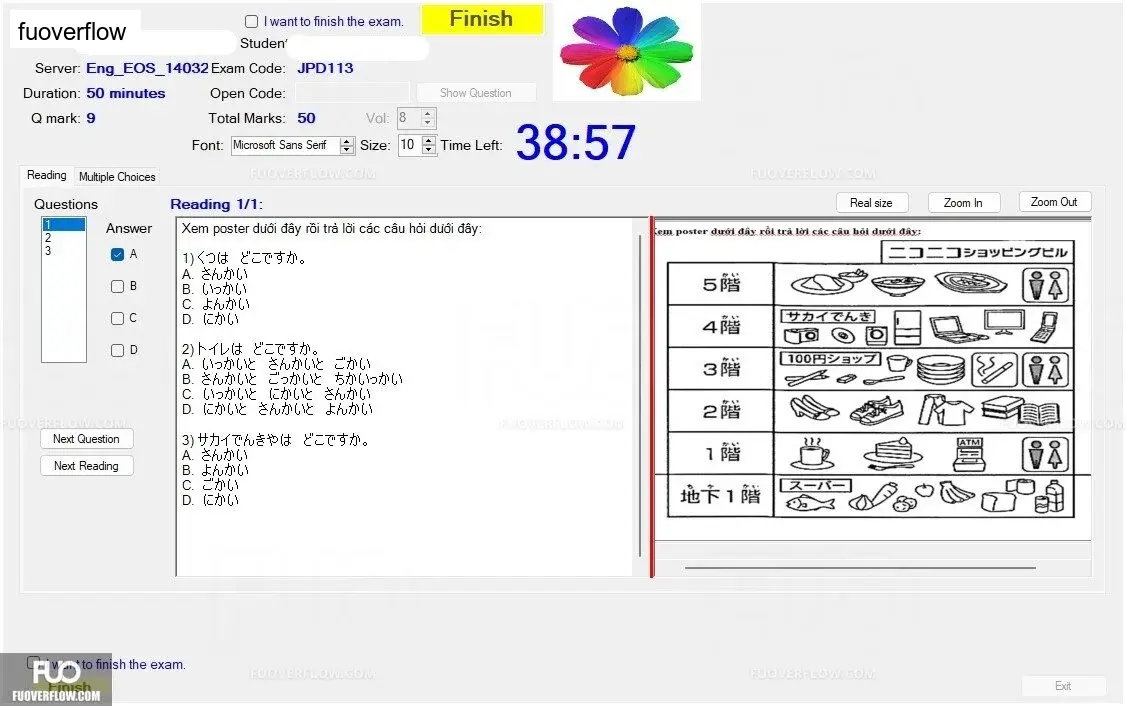Click the Zoom Out button
Screen dimensions: 1126x706
(x=1054, y=203)
